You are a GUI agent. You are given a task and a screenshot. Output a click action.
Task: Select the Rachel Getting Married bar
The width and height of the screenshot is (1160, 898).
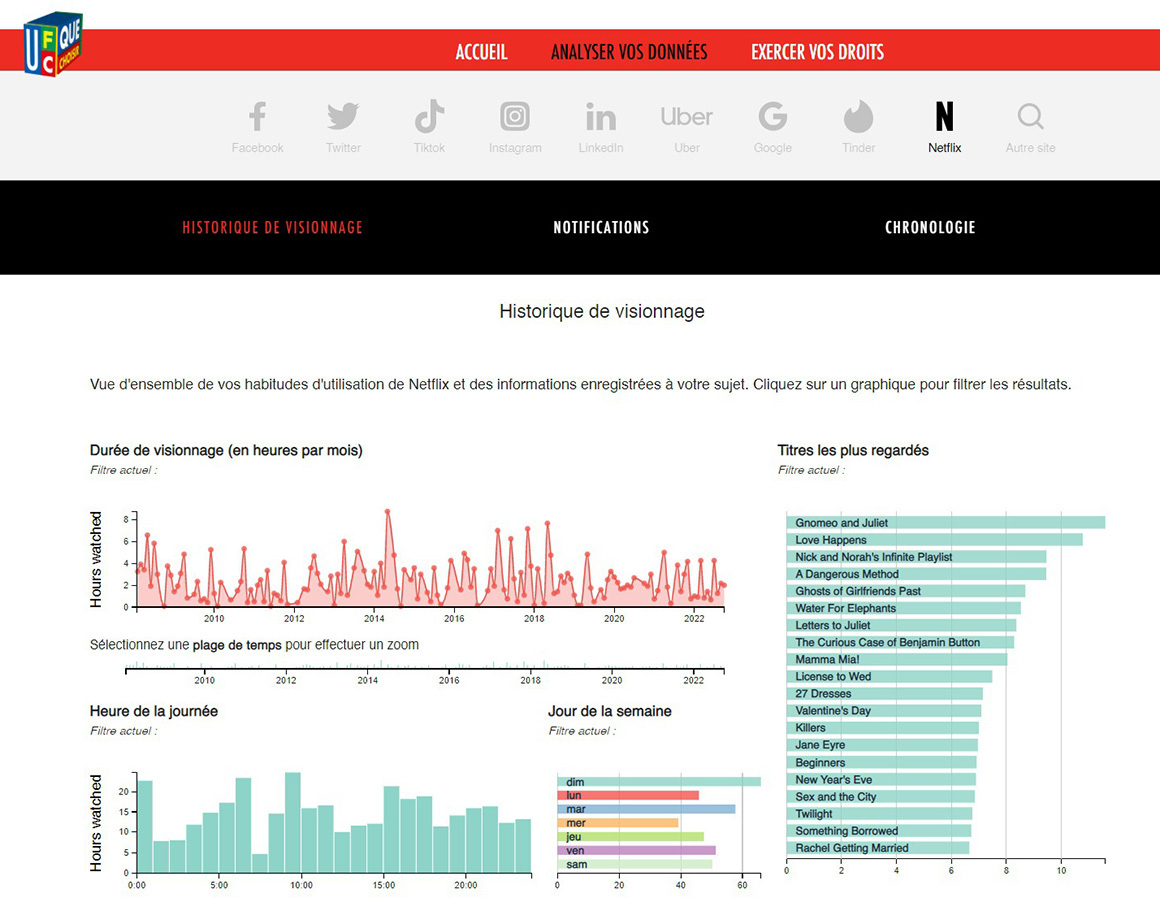877,848
